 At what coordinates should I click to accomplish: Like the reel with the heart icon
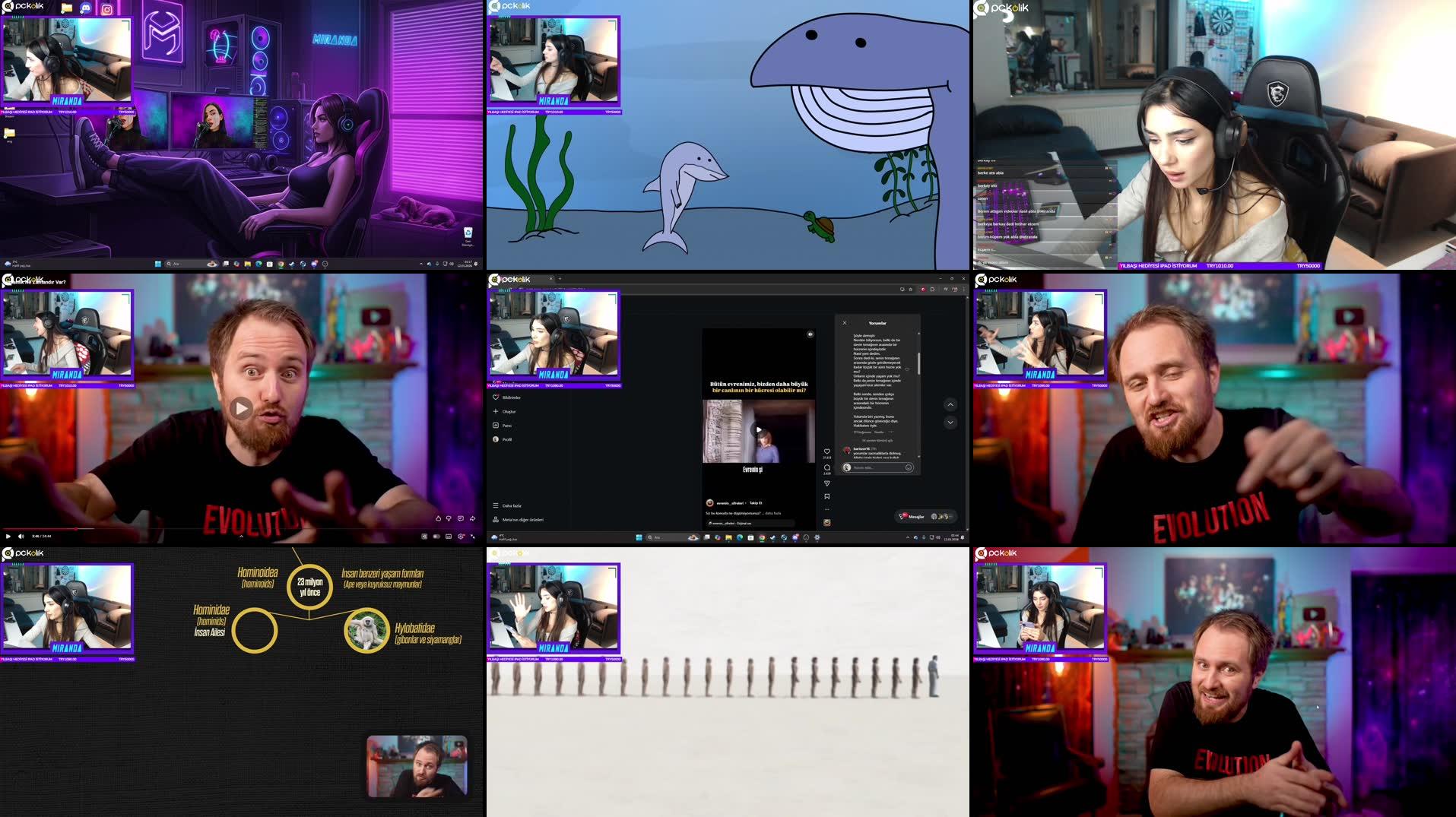827,451
